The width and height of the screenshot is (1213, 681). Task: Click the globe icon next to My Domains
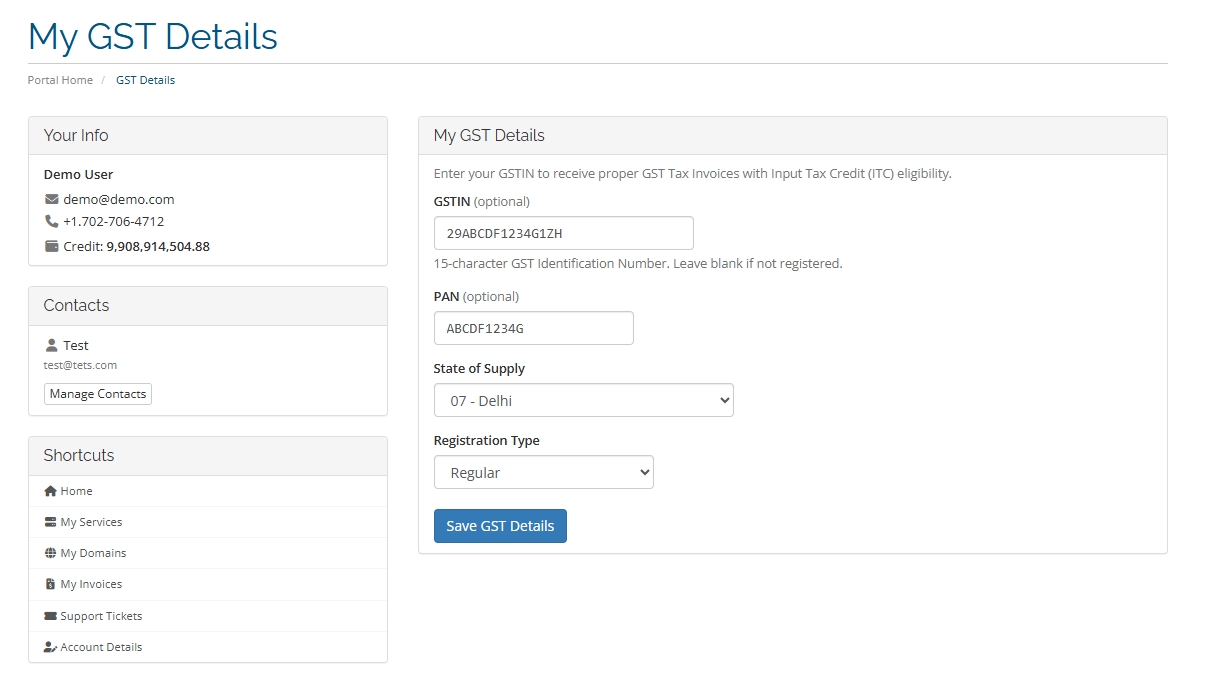(51, 553)
